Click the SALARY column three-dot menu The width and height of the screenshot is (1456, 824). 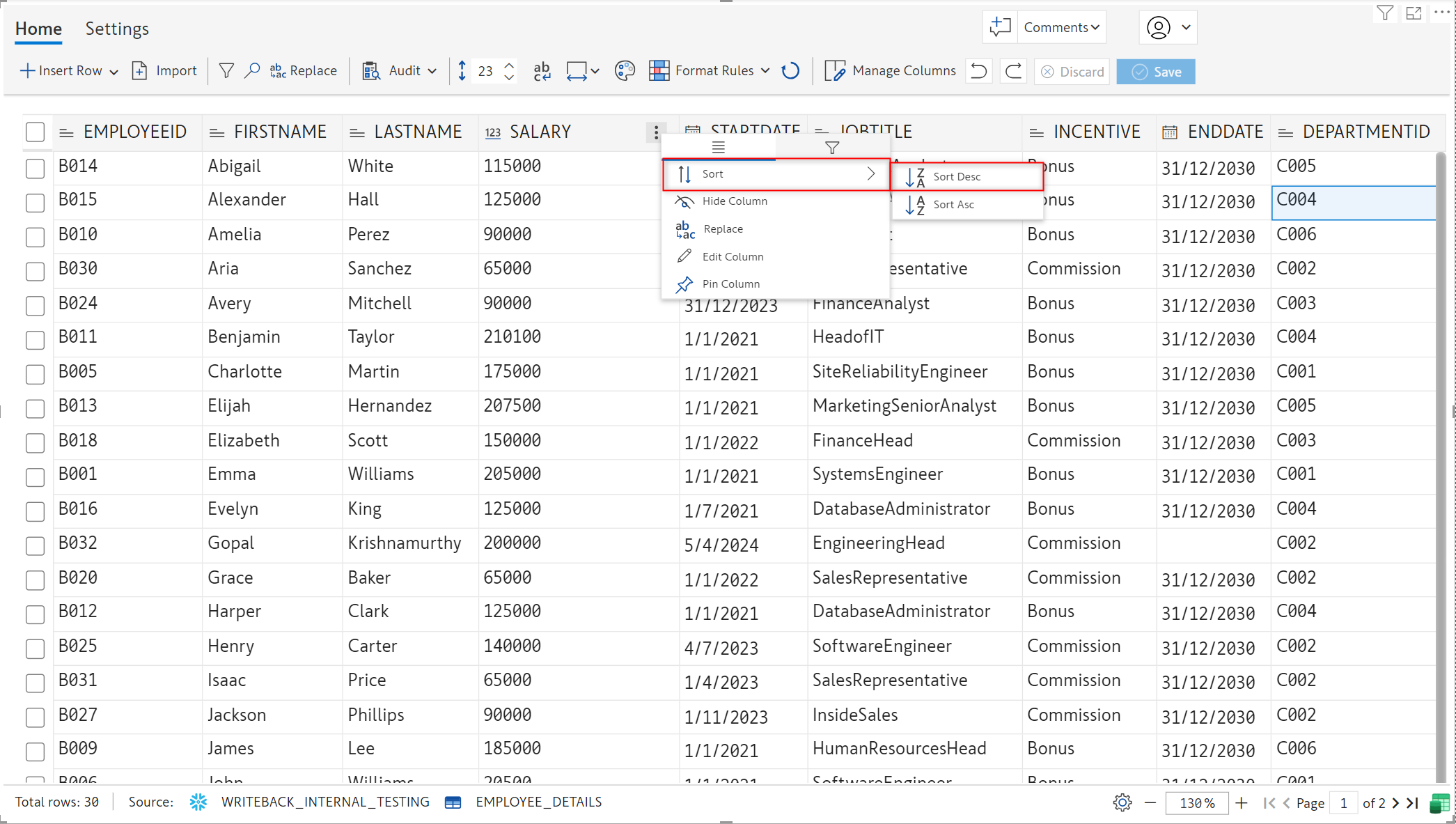pos(655,132)
